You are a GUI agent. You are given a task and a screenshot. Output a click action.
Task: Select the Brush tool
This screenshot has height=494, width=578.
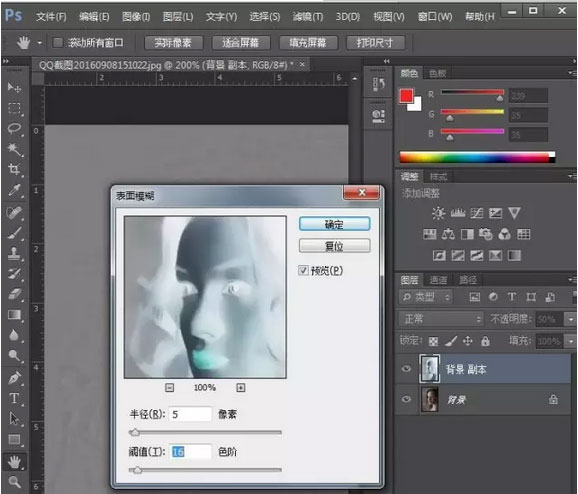tap(14, 233)
